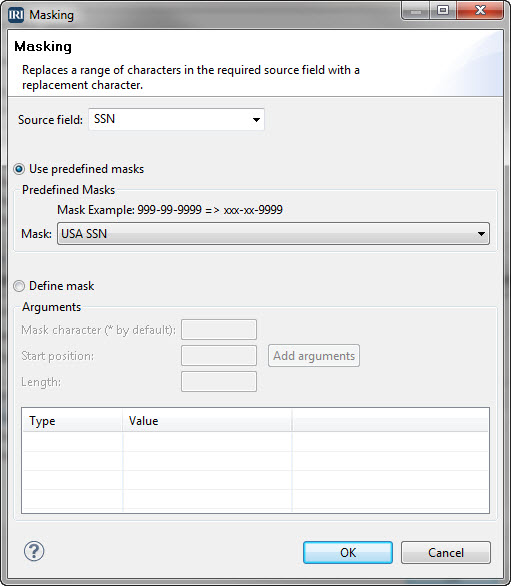
Task: Maximize the Masking dialog window
Action: tap(443, 10)
